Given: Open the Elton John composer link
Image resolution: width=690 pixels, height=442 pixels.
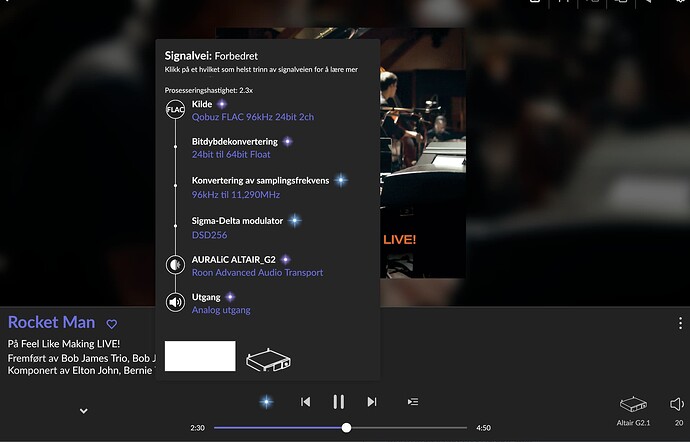Looking at the screenshot, I should (95, 370).
